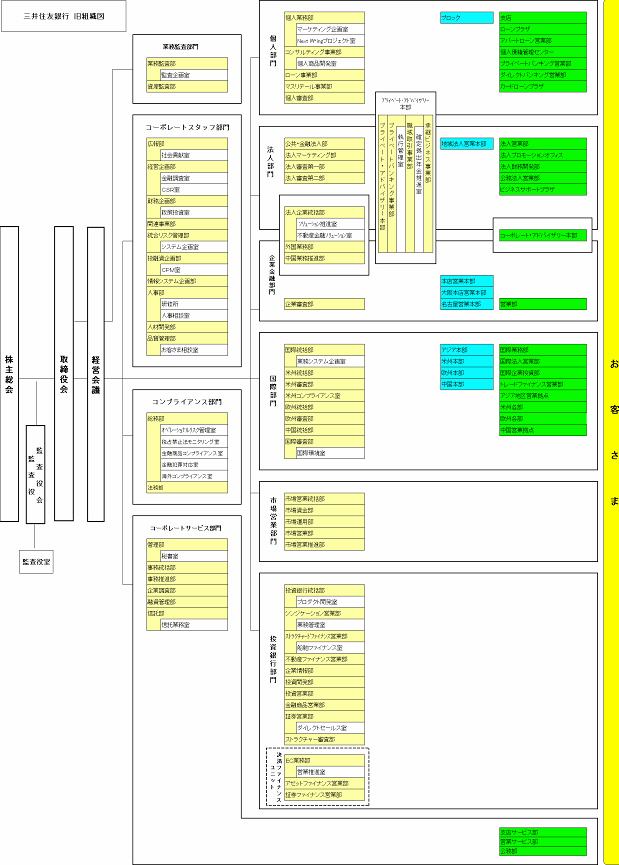Select the cyan 本店営業本部 cell
Image resolution: width=619 pixels, height=865 pixels.
pyautogui.click(x=467, y=281)
